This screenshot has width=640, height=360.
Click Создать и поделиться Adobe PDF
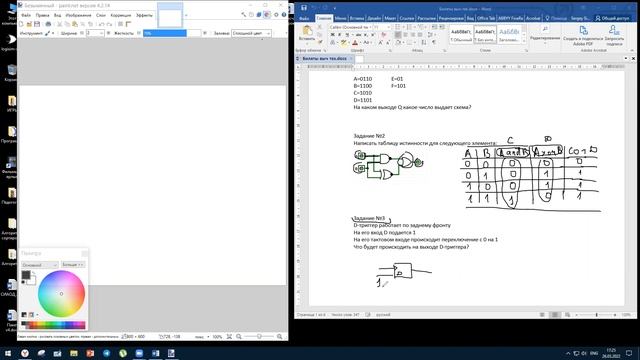(x=583, y=35)
